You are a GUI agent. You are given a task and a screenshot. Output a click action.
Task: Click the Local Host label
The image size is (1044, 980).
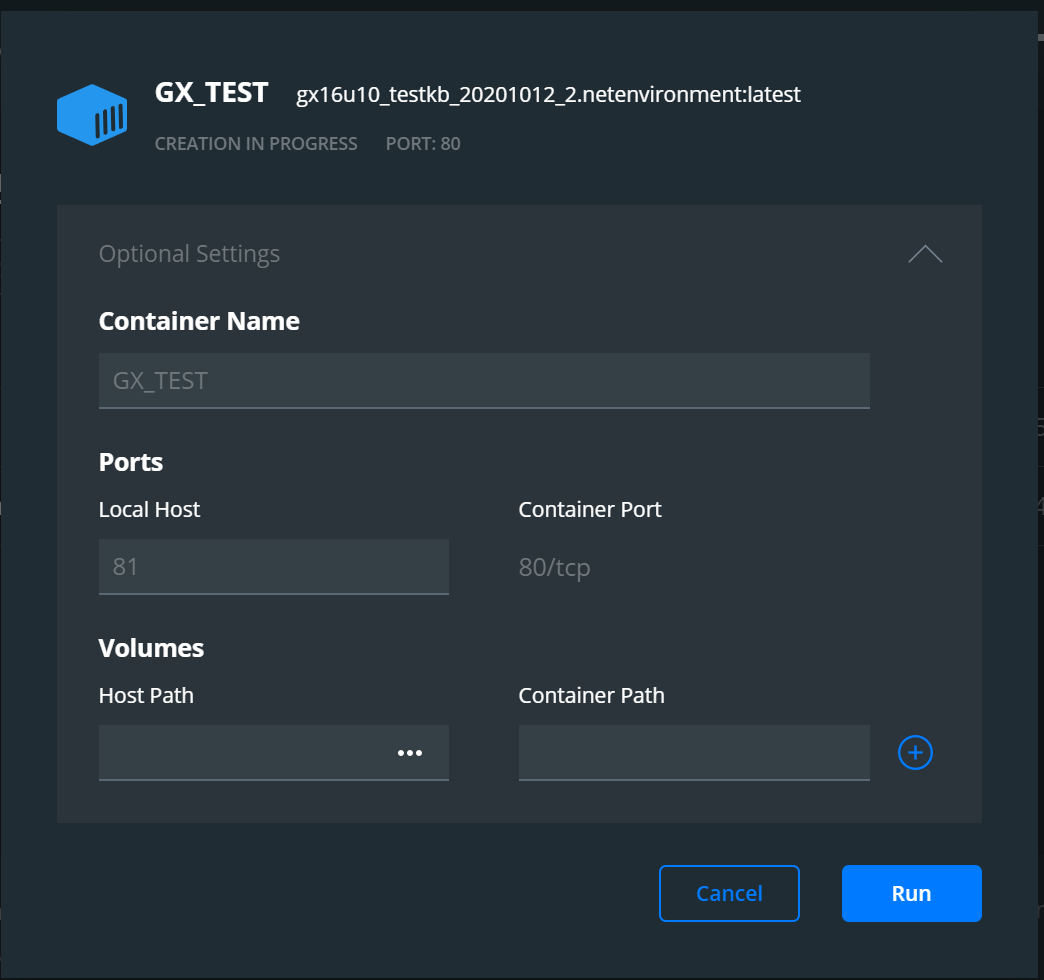pyautogui.click(x=149, y=509)
